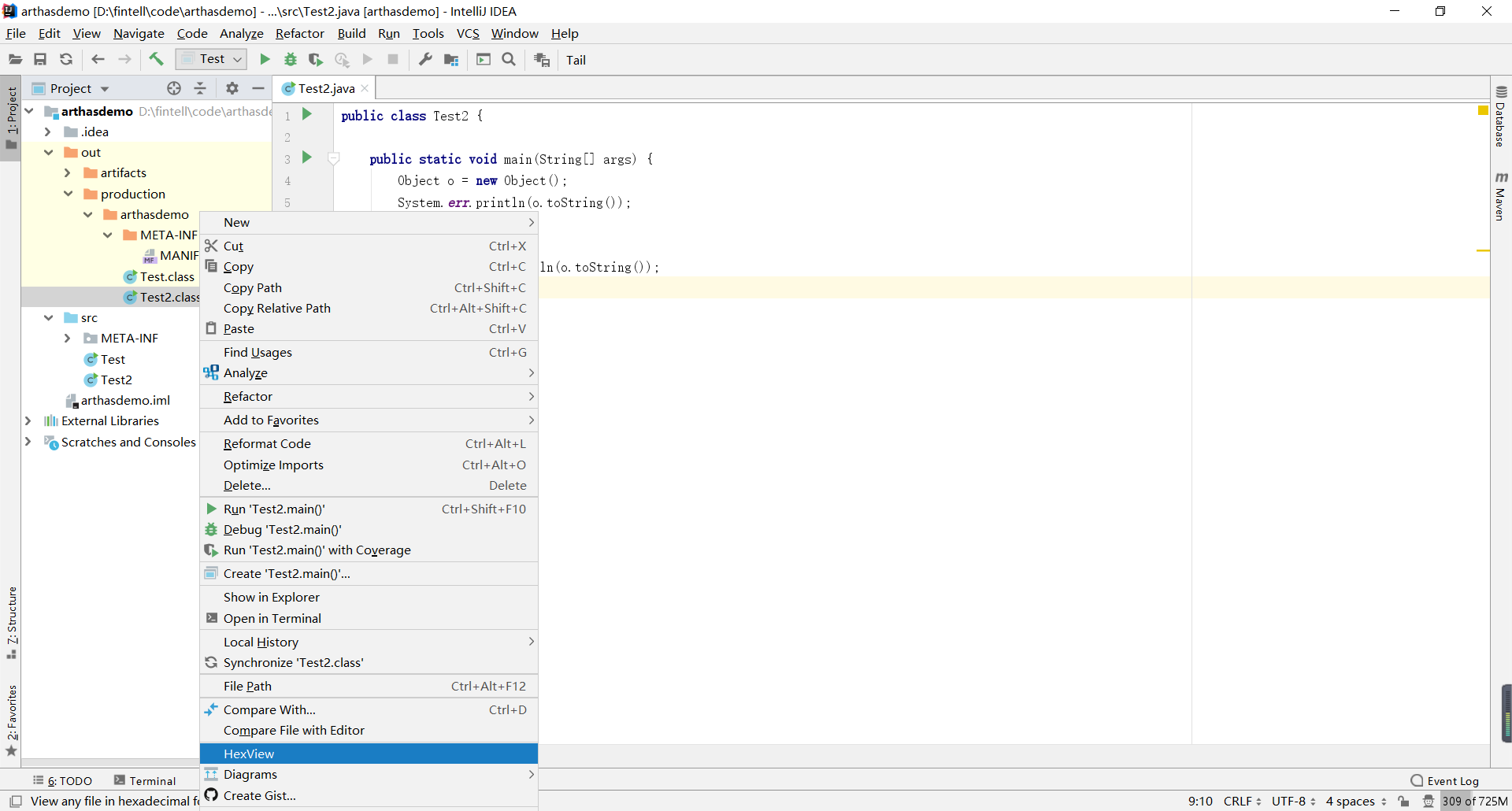Save all files with the save icon
Image resolution: width=1512 pixels, height=811 pixels.
(x=40, y=59)
